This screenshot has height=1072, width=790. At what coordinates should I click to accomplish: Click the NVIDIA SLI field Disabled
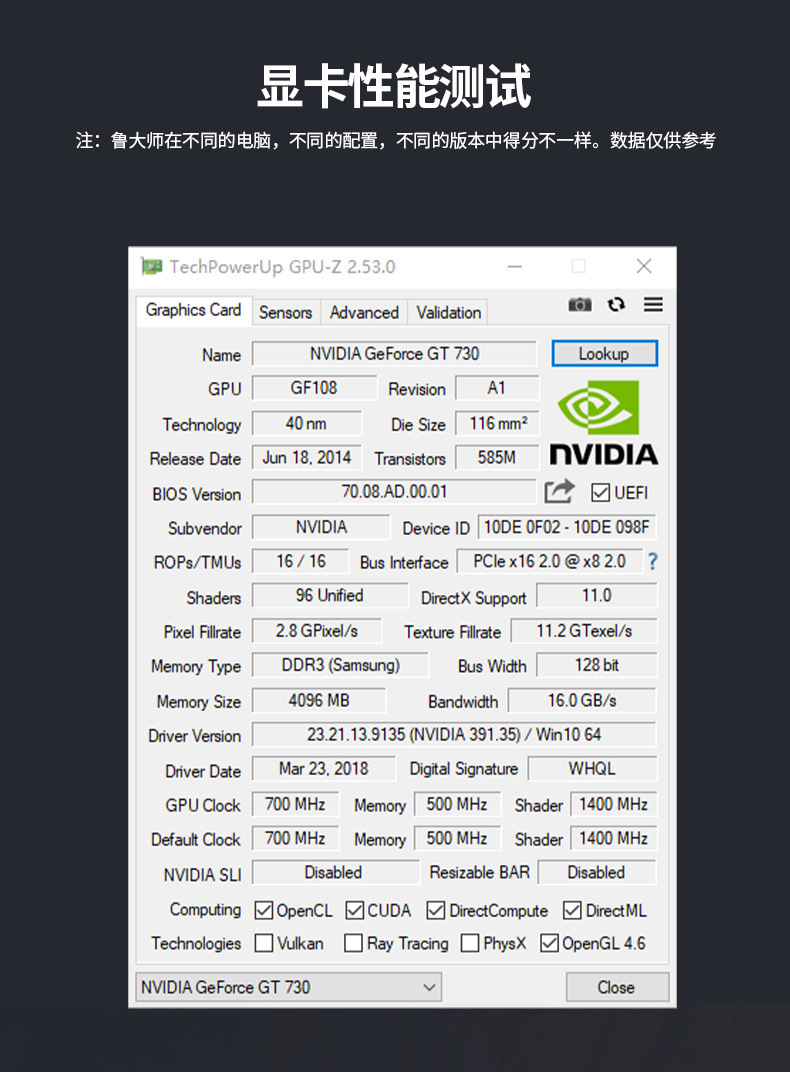coord(335,873)
